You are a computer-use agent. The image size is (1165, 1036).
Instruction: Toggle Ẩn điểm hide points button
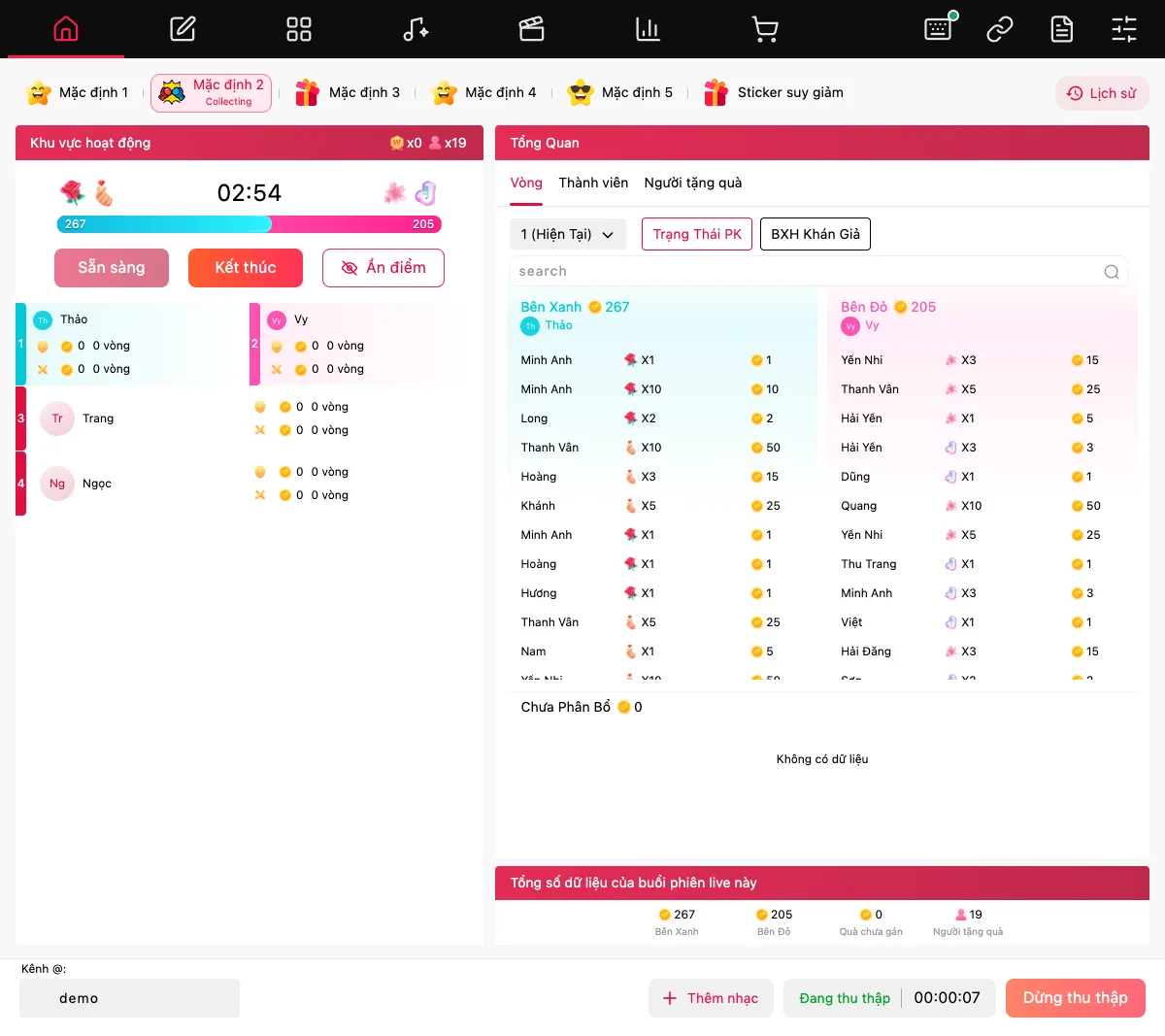pyautogui.click(x=383, y=268)
